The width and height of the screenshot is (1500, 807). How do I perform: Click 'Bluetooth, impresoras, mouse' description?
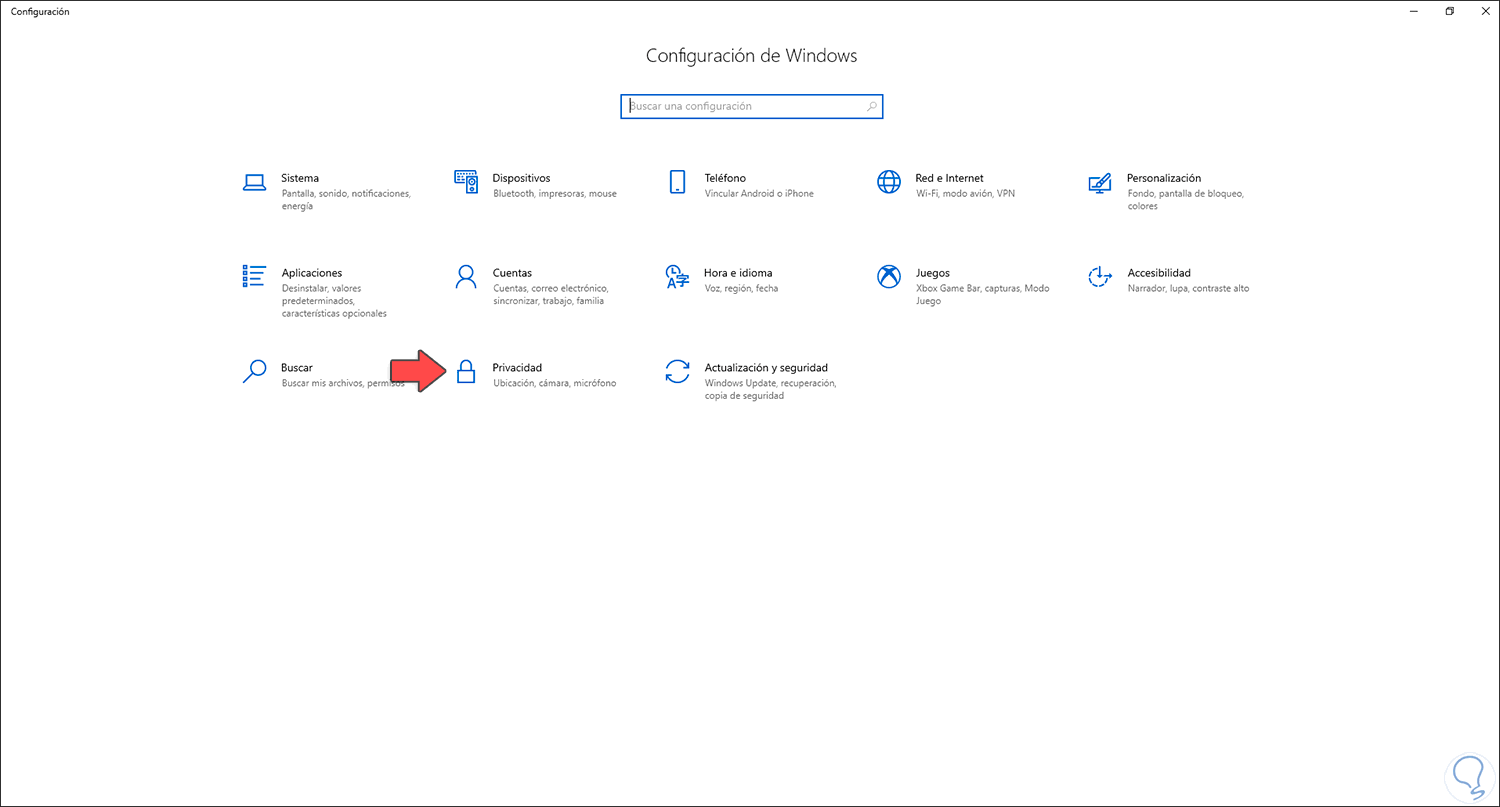555,194
